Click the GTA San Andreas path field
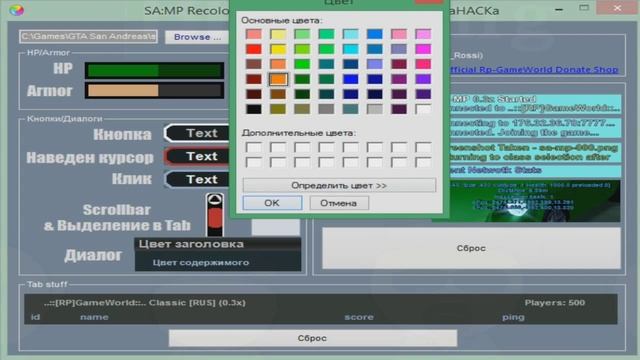This screenshot has height=360, width=640. (88, 36)
